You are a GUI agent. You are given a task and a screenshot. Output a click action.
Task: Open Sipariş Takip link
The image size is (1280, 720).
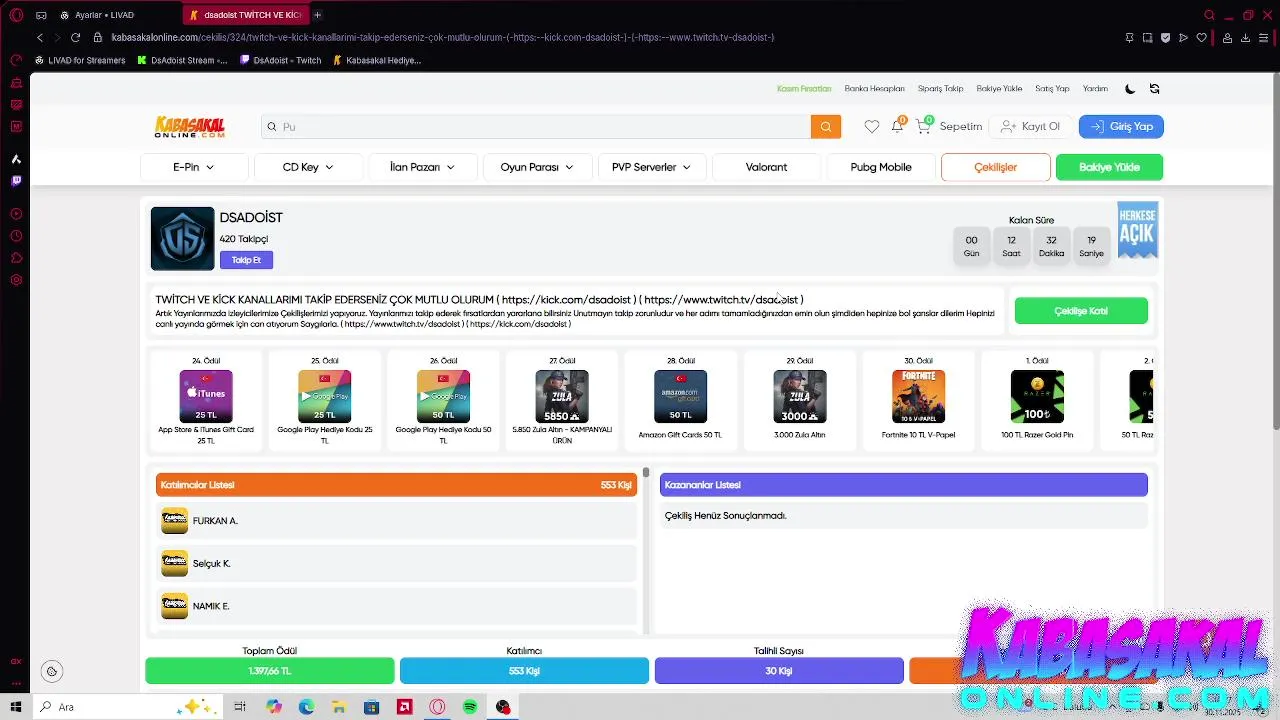point(940,89)
